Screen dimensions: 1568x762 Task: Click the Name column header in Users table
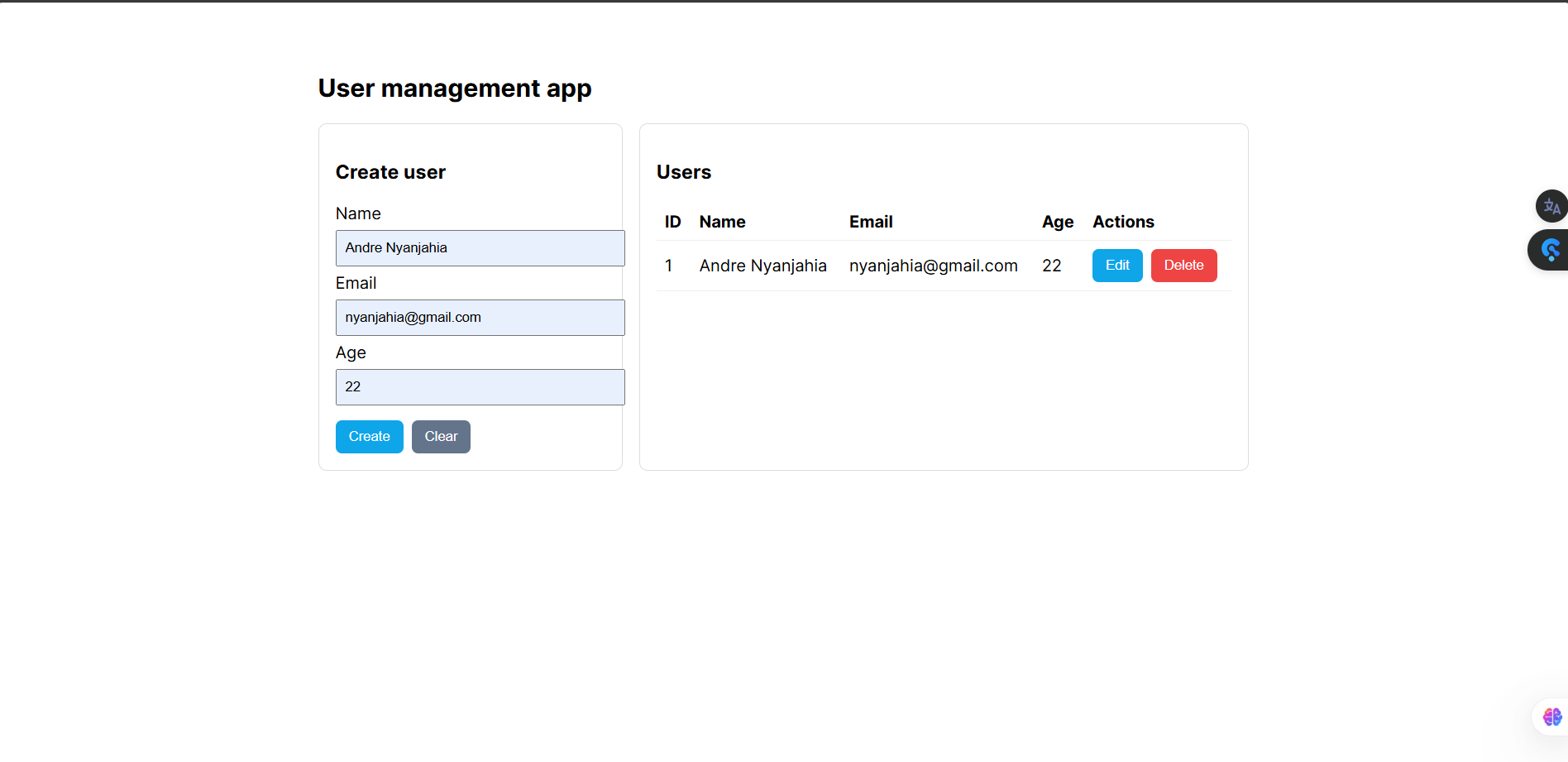722,222
